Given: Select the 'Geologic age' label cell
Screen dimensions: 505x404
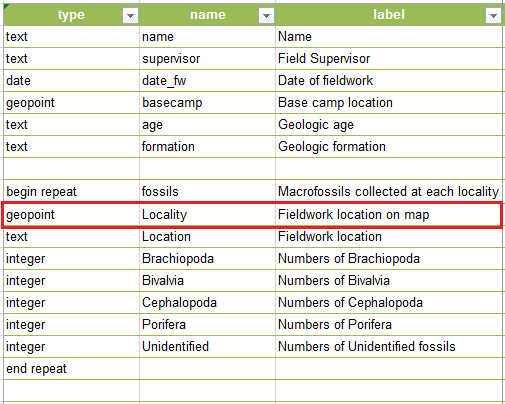Looking at the screenshot, I should click(389, 125).
